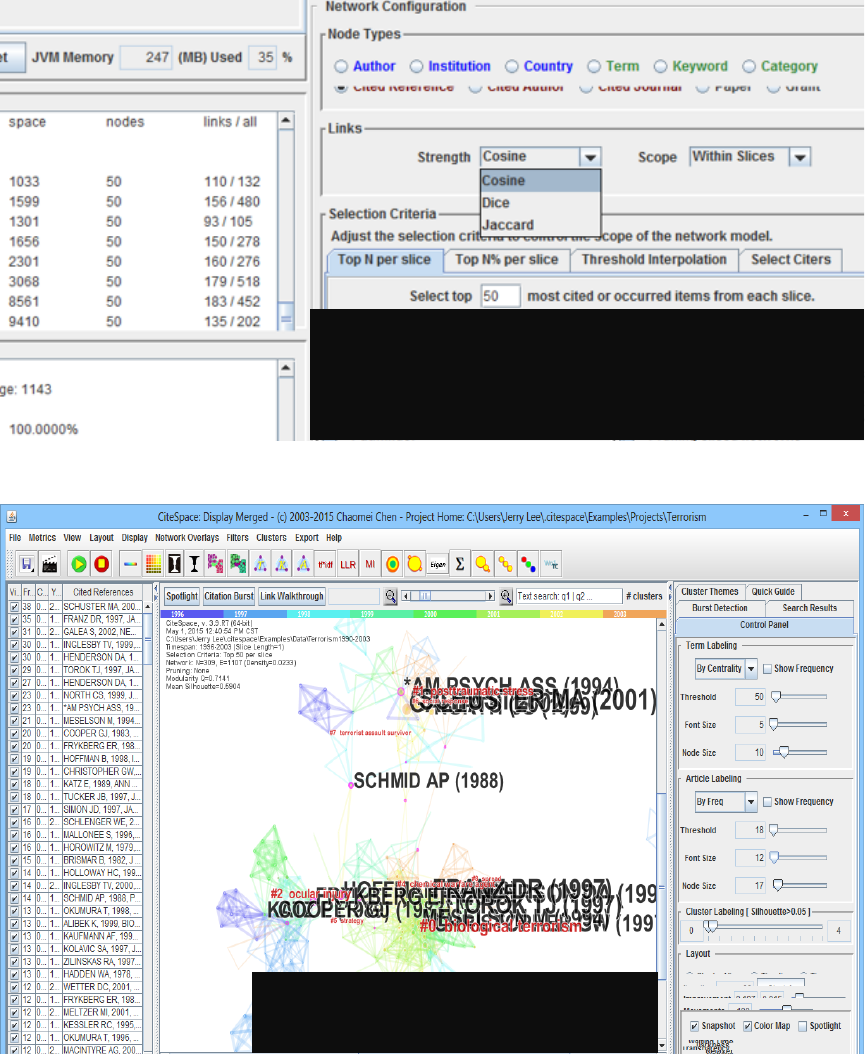This screenshot has height=1054, width=865.
Task: Choose Jaccard from Strength list
Action: click(x=540, y=225)
